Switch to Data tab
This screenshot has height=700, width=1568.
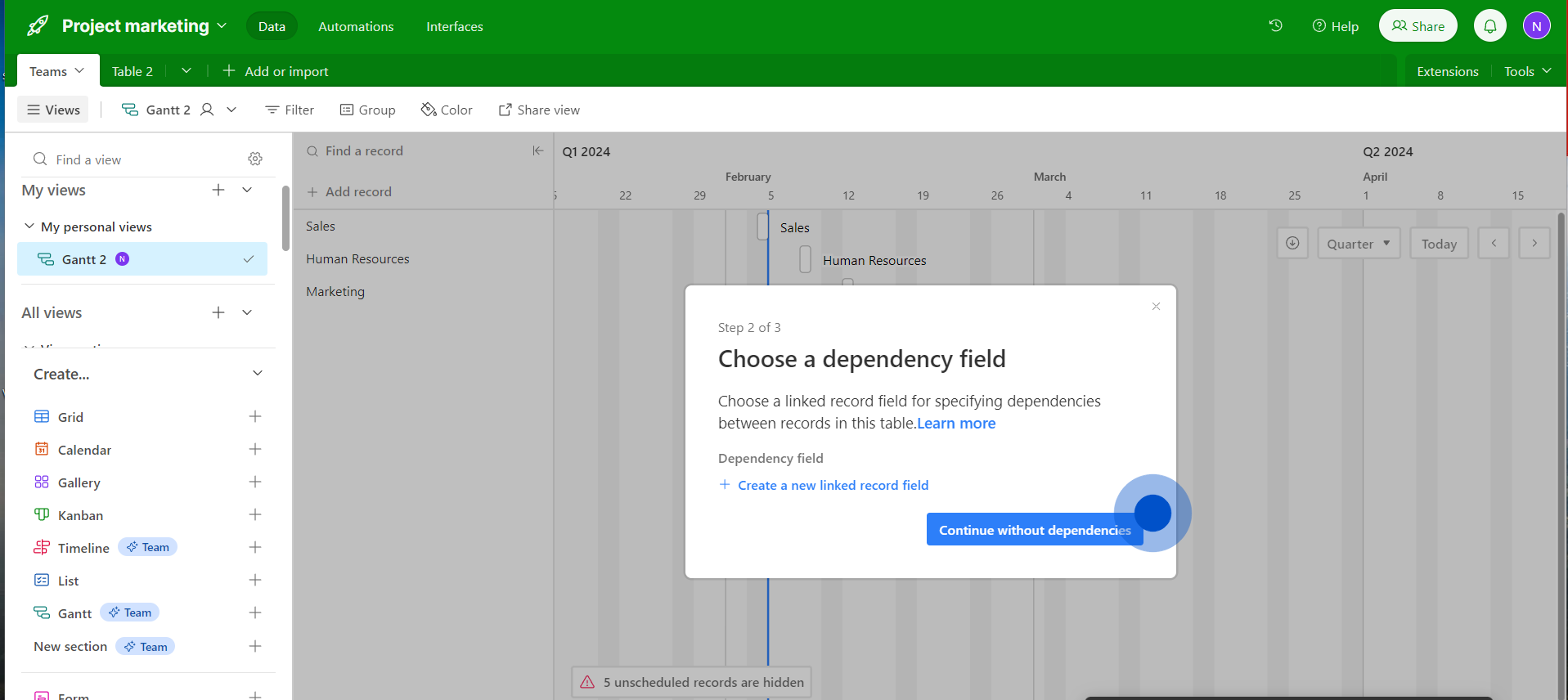(272, 26)
